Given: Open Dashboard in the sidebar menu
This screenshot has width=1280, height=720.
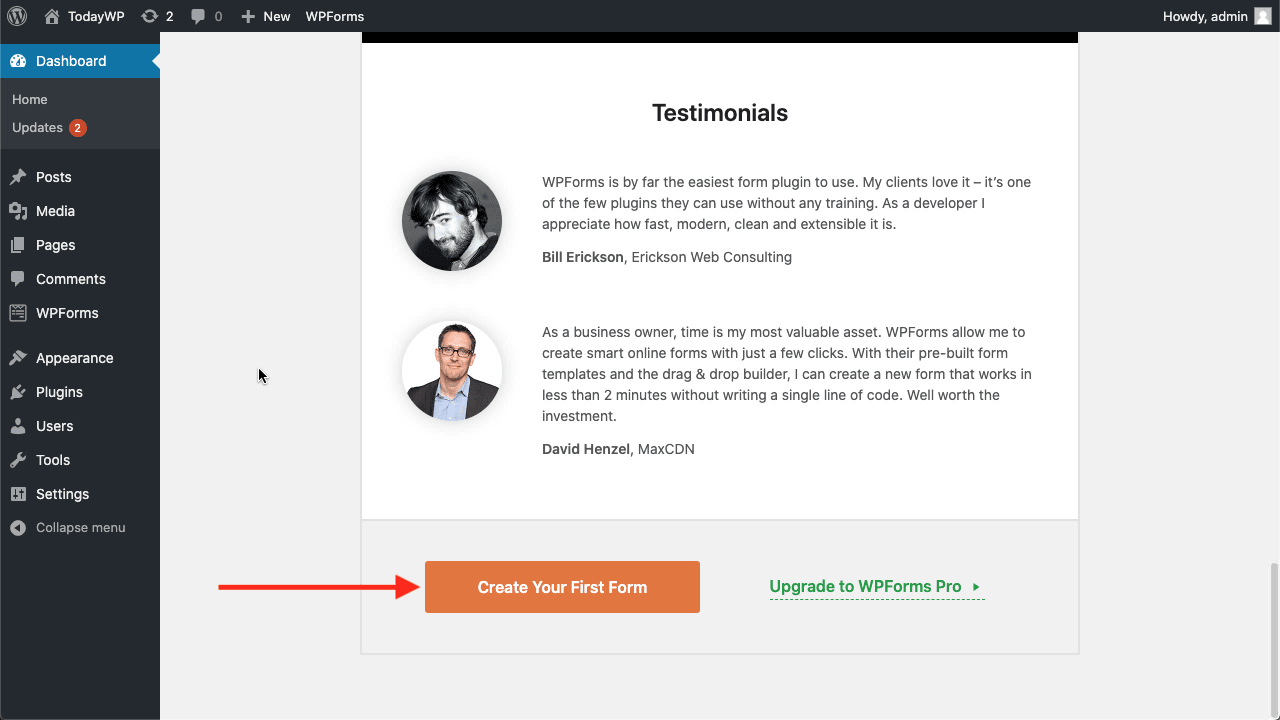Looking at the screenshot, I should point(80,61).
